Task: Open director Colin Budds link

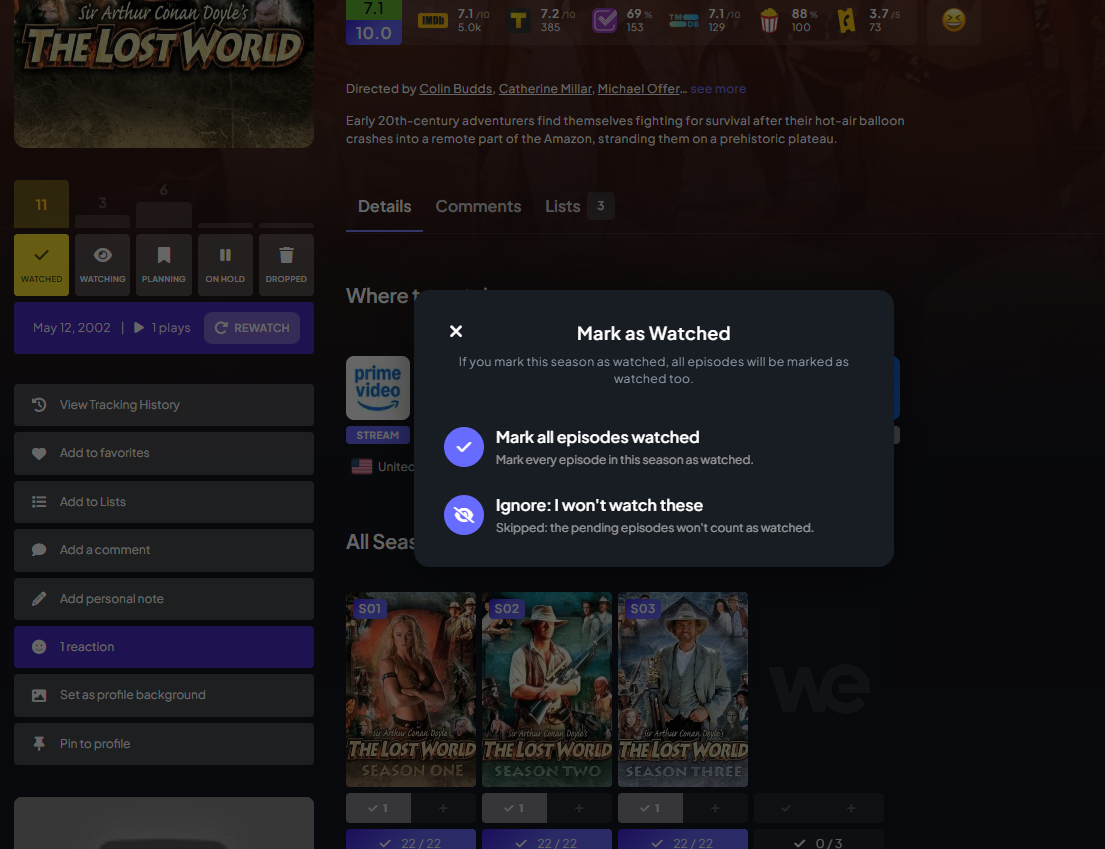Action: 455,89
